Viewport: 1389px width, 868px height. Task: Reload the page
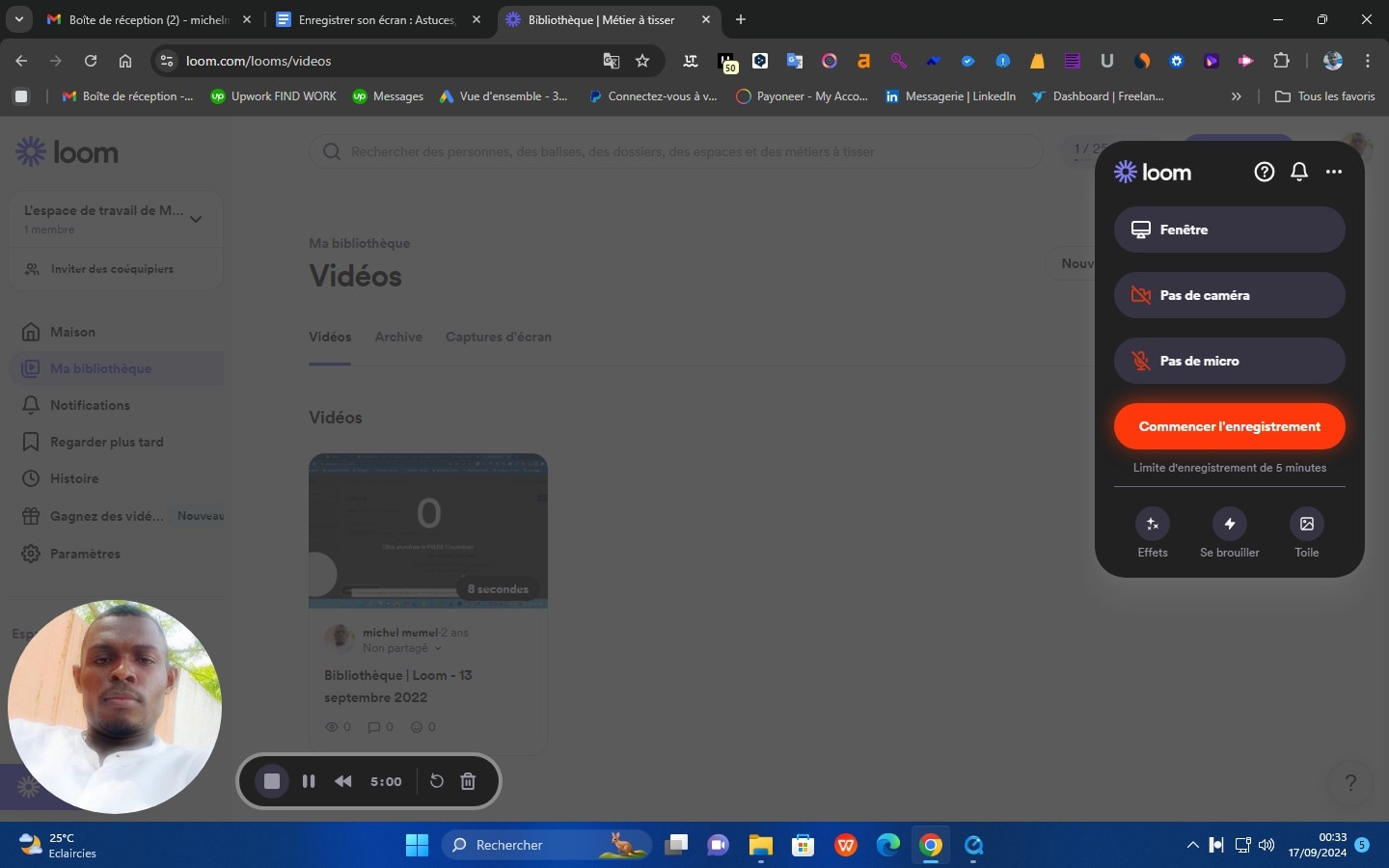click(x=91, y=61)
